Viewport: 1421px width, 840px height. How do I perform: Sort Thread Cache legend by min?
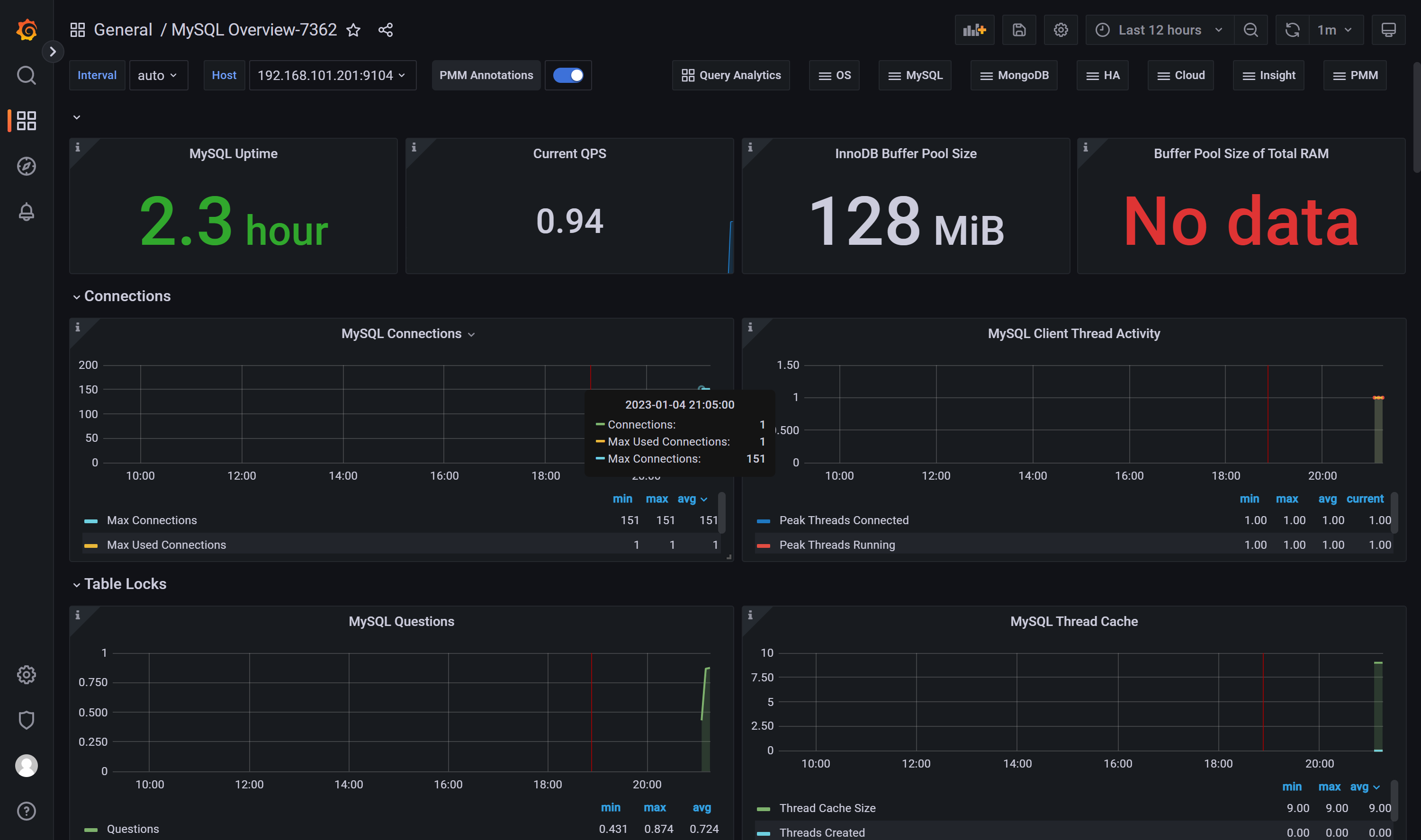click(1291, 786)
